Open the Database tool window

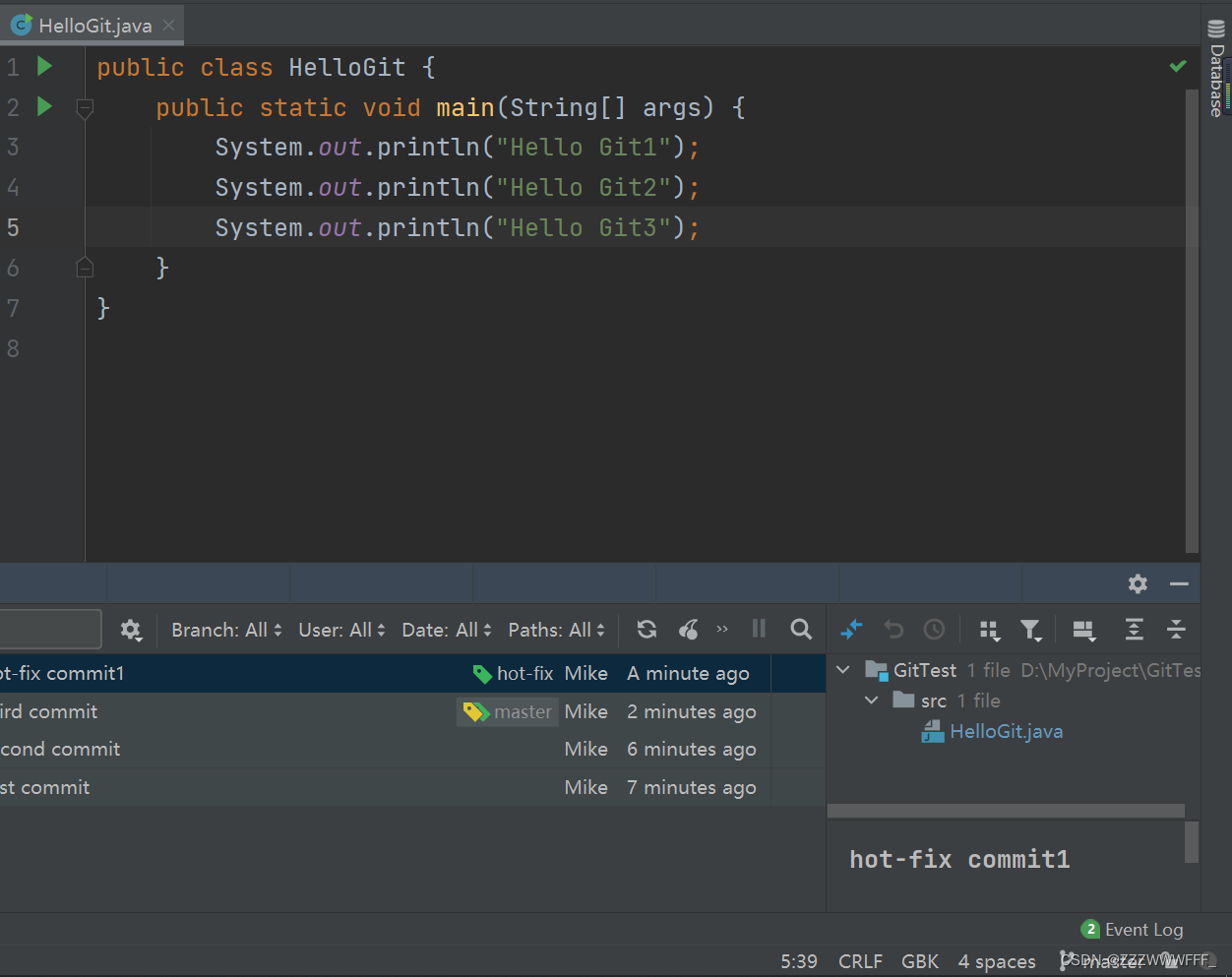[1216, 69]
